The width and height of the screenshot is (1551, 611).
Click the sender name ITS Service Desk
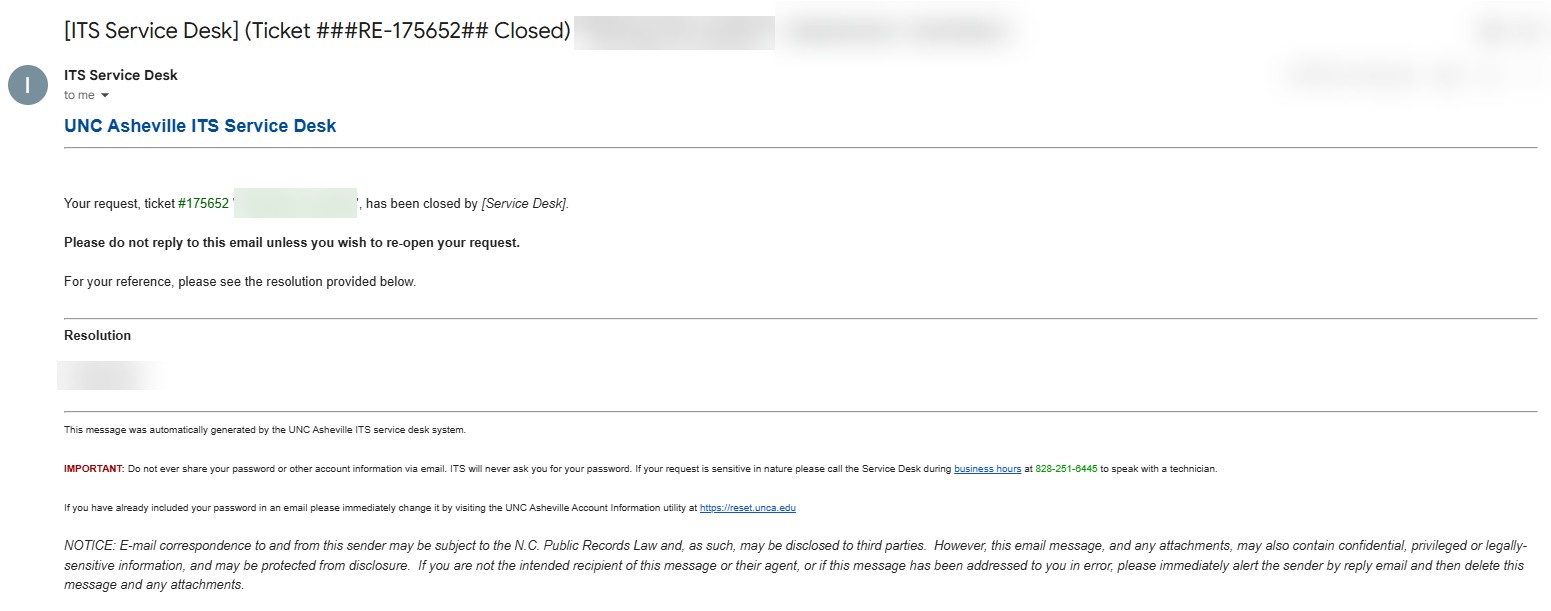(121, 75)
